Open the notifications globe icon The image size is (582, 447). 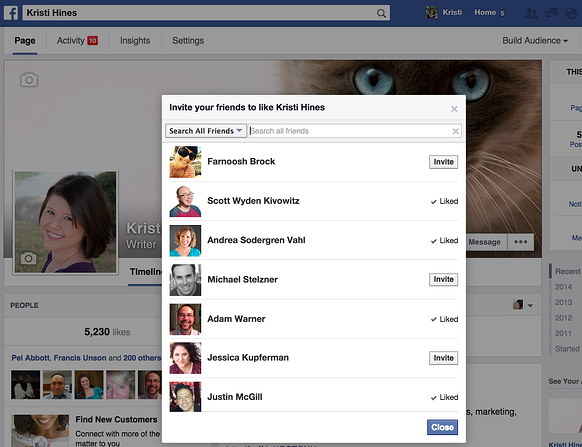(x=571, y=13)
